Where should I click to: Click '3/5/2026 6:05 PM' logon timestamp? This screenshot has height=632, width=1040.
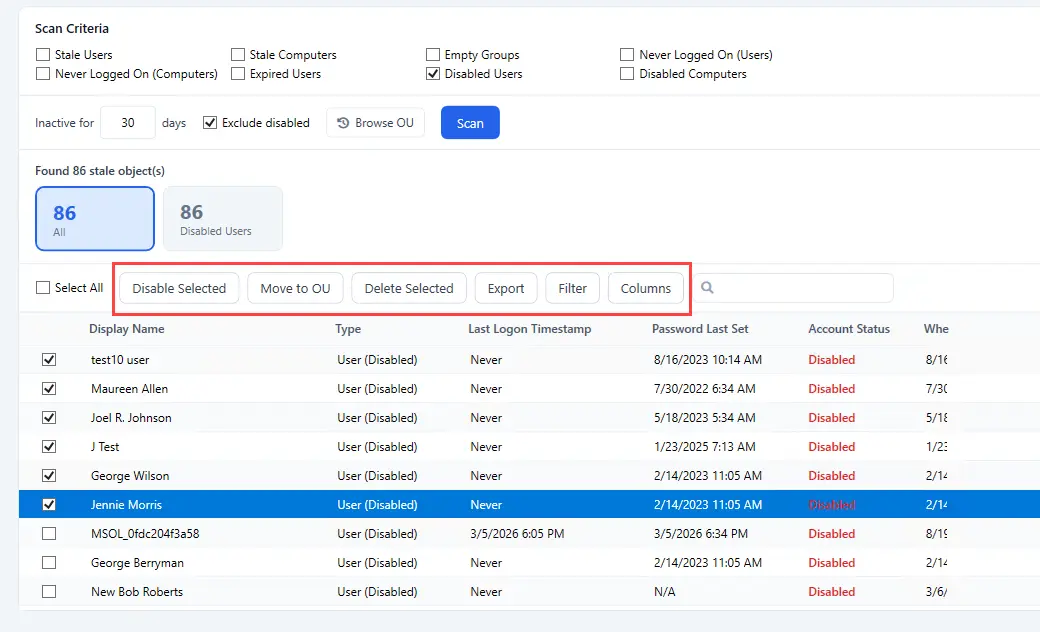click(517, 533)
